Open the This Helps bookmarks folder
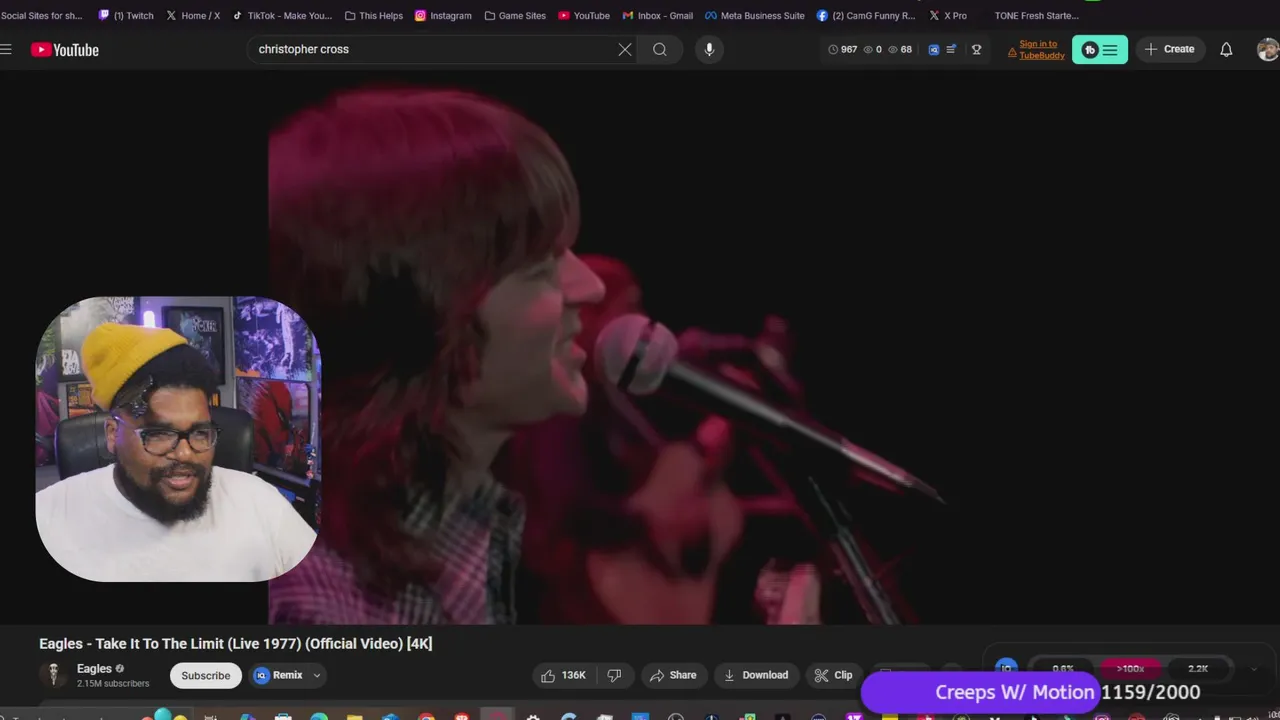1280x720 pixels. coord(374,16)
